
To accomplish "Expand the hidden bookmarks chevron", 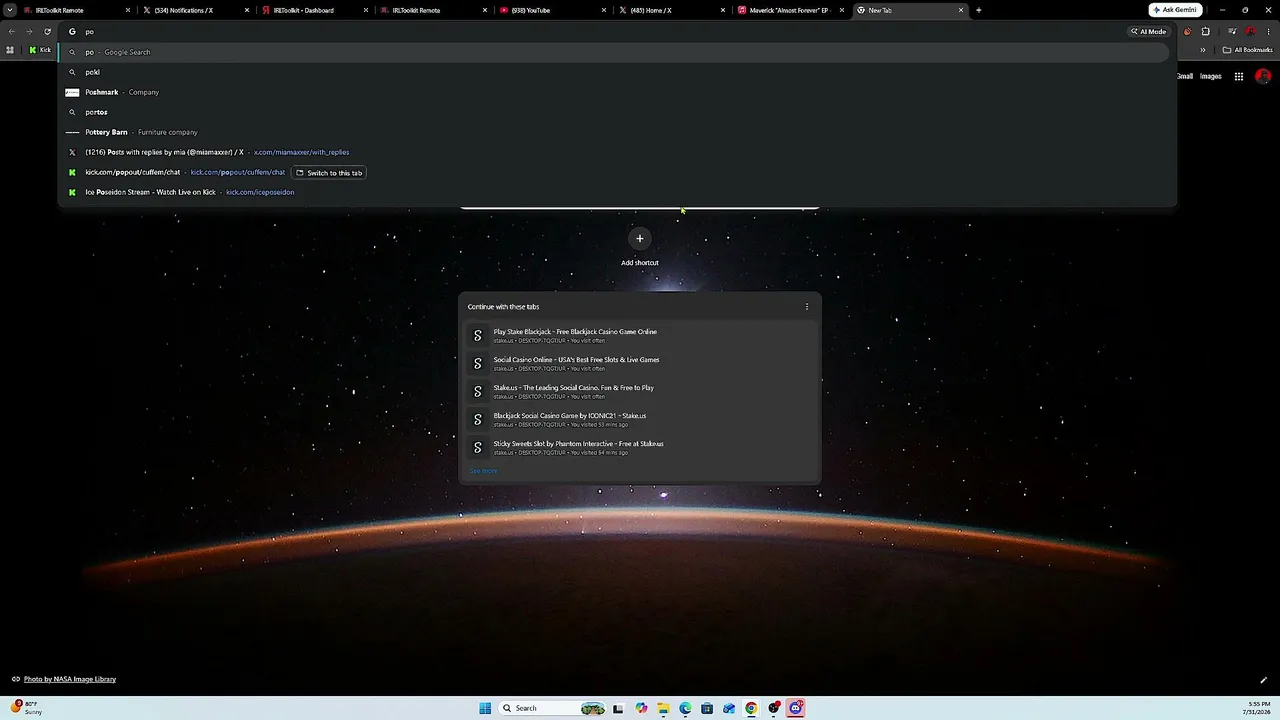I will tap(1203, 50).
